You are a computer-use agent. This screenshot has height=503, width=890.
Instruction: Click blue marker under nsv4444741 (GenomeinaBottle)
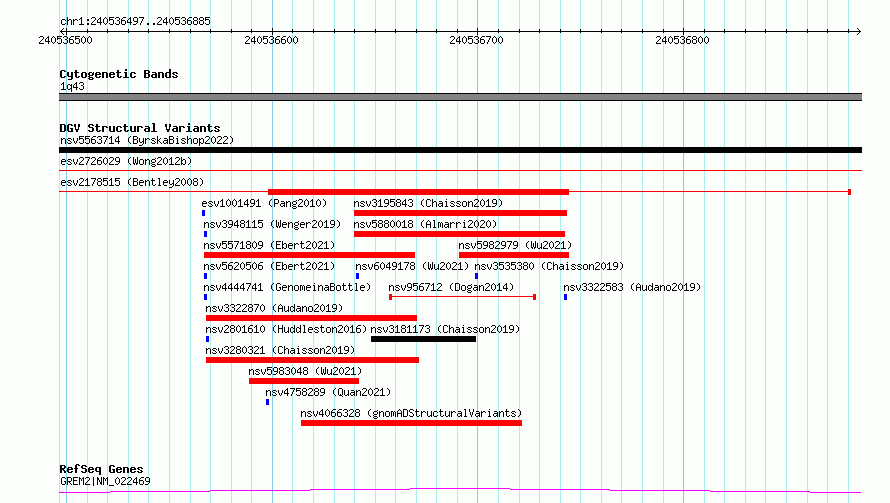[205, 297]
